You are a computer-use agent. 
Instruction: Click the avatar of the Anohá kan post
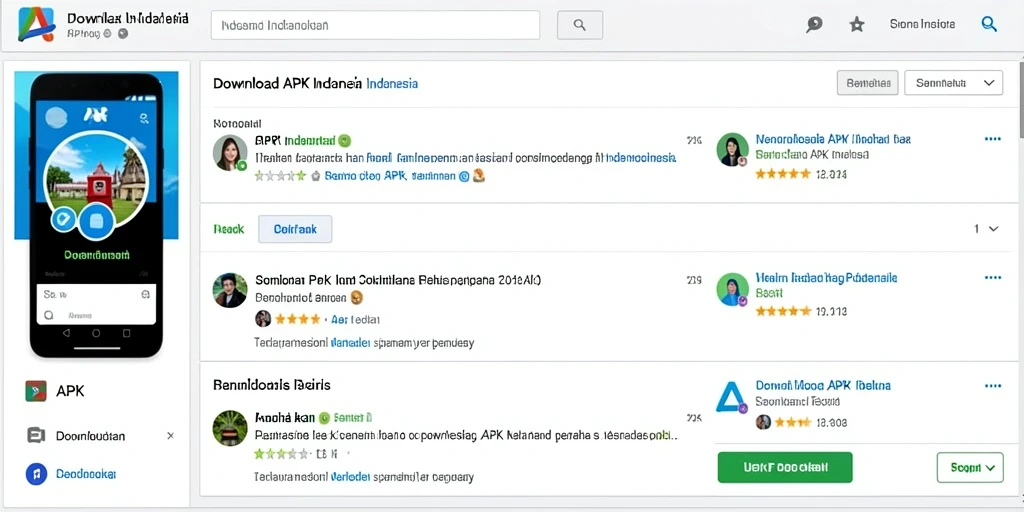pos(230,428)
